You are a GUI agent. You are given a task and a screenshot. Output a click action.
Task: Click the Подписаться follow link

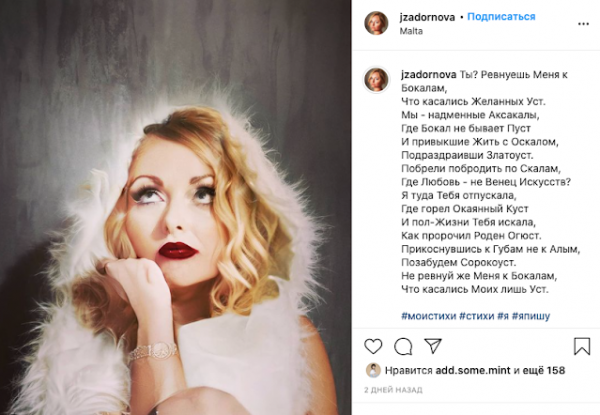coord(501,17)
